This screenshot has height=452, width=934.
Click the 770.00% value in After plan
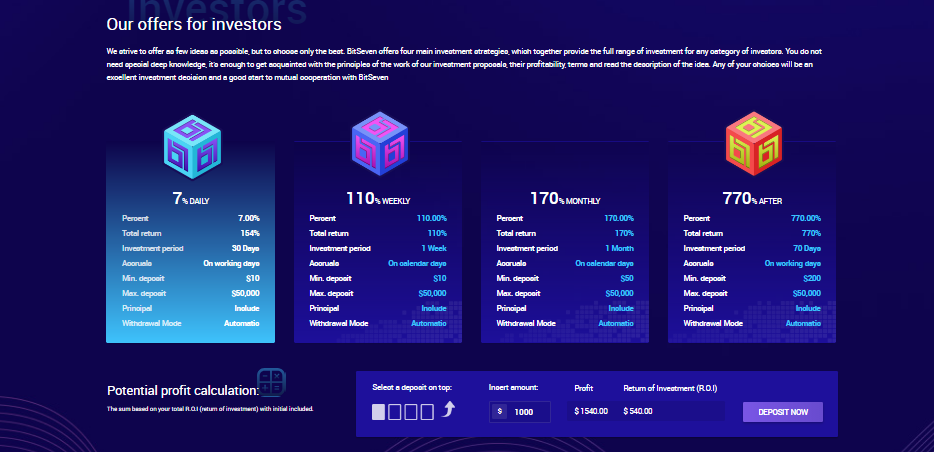[806, 219]
